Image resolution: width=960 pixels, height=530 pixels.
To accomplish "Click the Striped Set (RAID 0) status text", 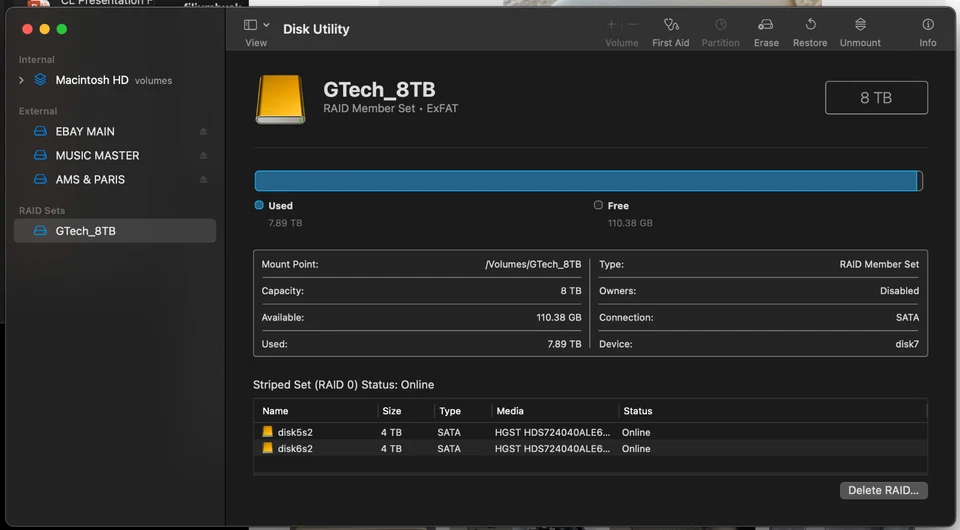I will (x=343, y=385).
